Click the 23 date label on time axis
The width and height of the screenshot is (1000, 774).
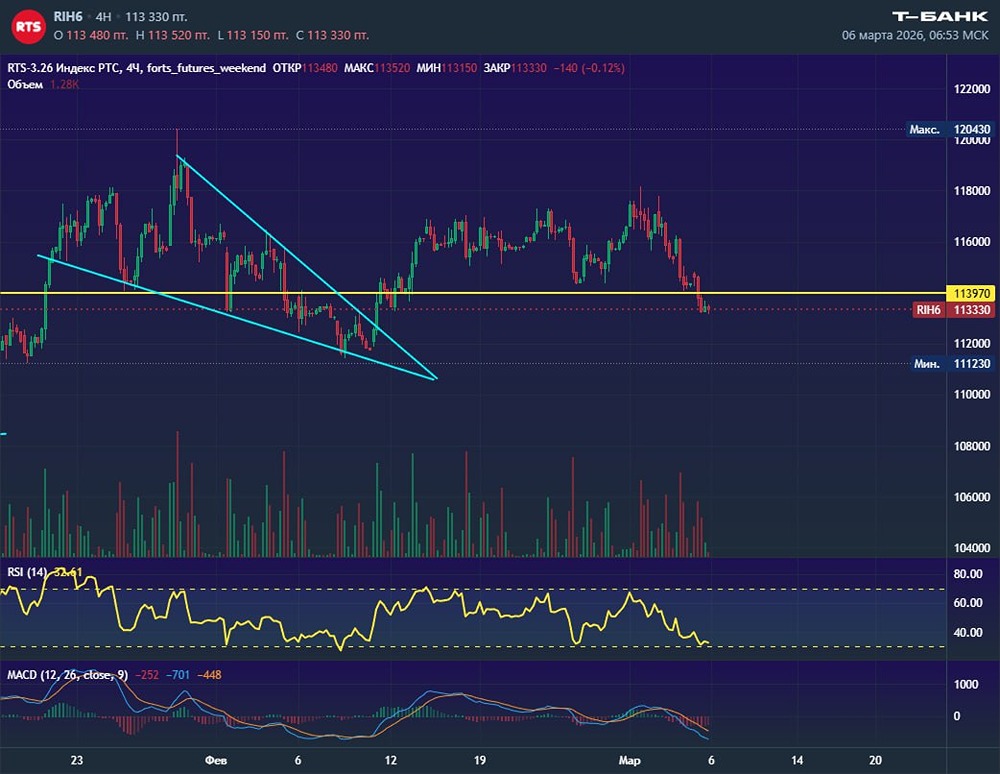(77, 760)
